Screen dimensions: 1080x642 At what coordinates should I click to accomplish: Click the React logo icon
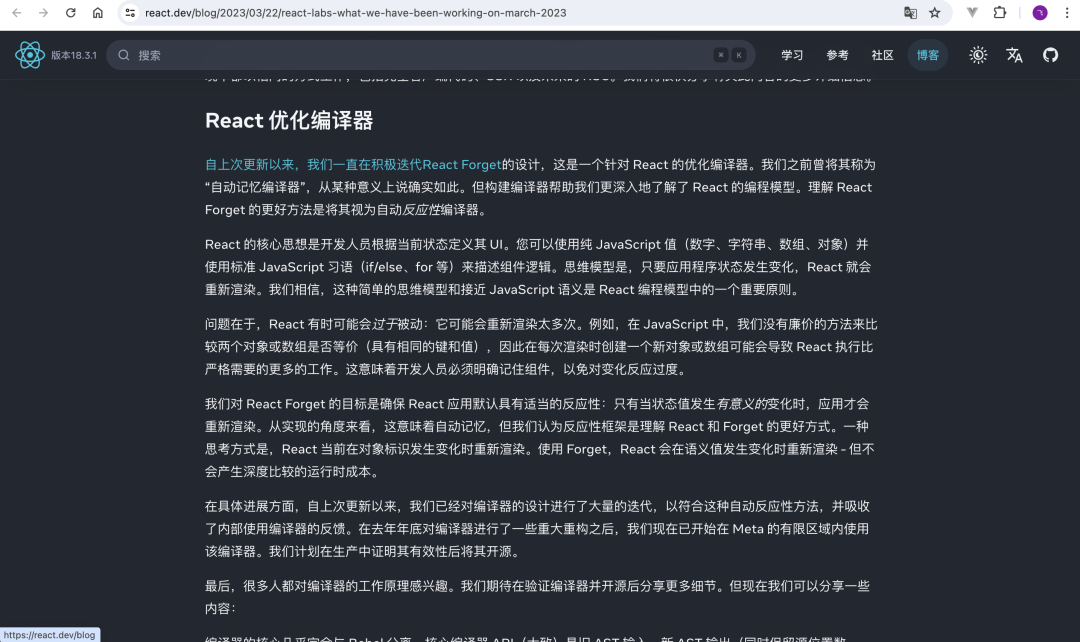[29, 55]
